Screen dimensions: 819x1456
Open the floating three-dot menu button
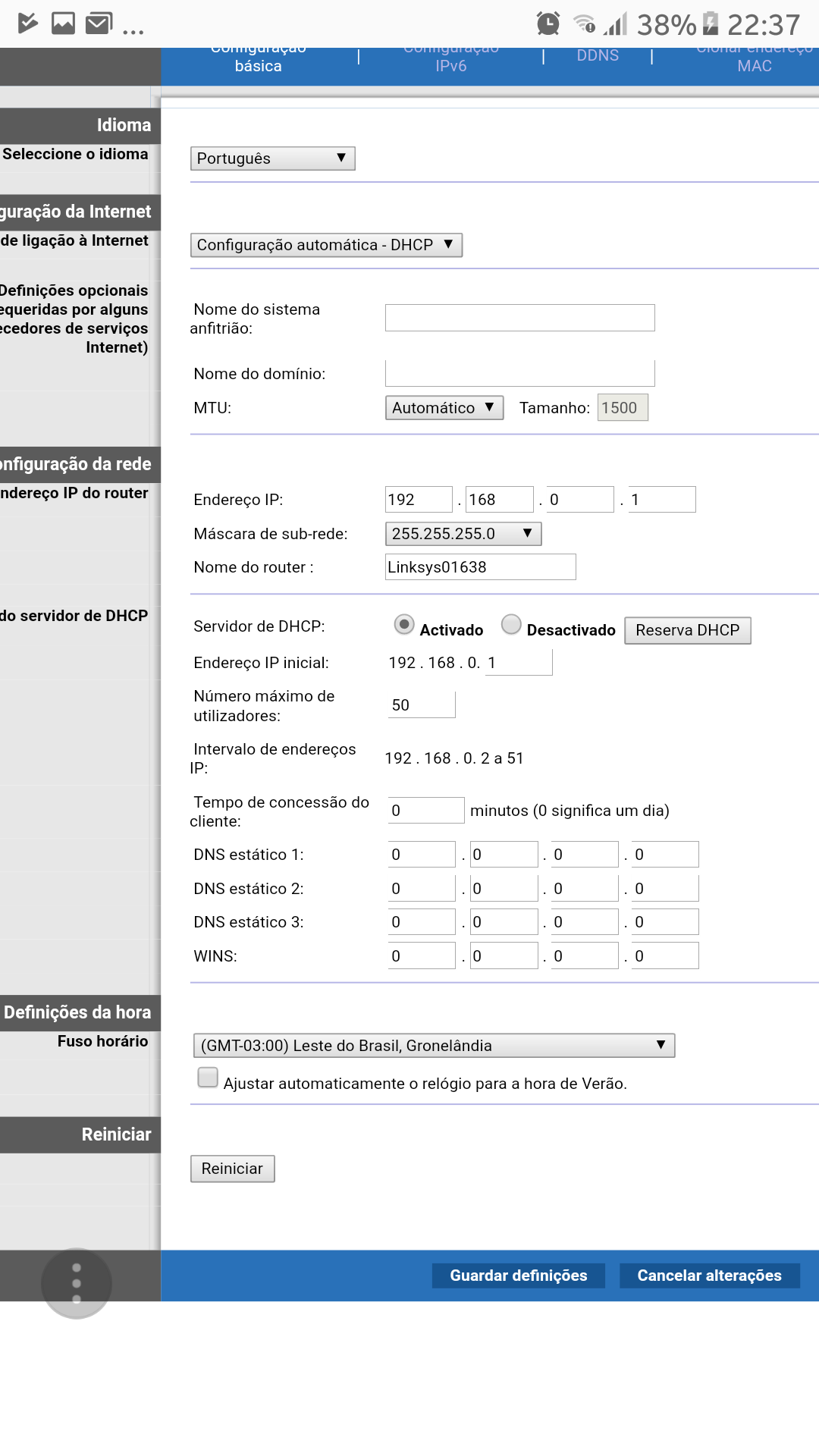click(77, 1283)
